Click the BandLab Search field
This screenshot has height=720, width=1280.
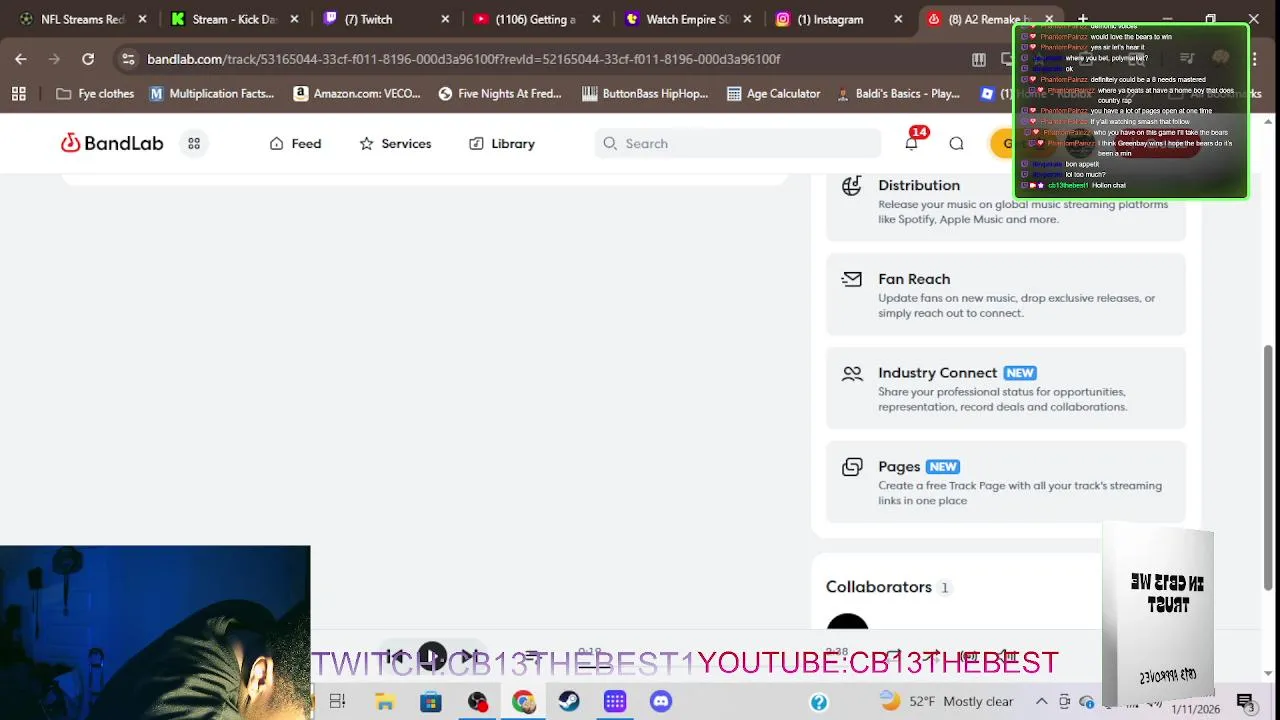click(737, 143)
